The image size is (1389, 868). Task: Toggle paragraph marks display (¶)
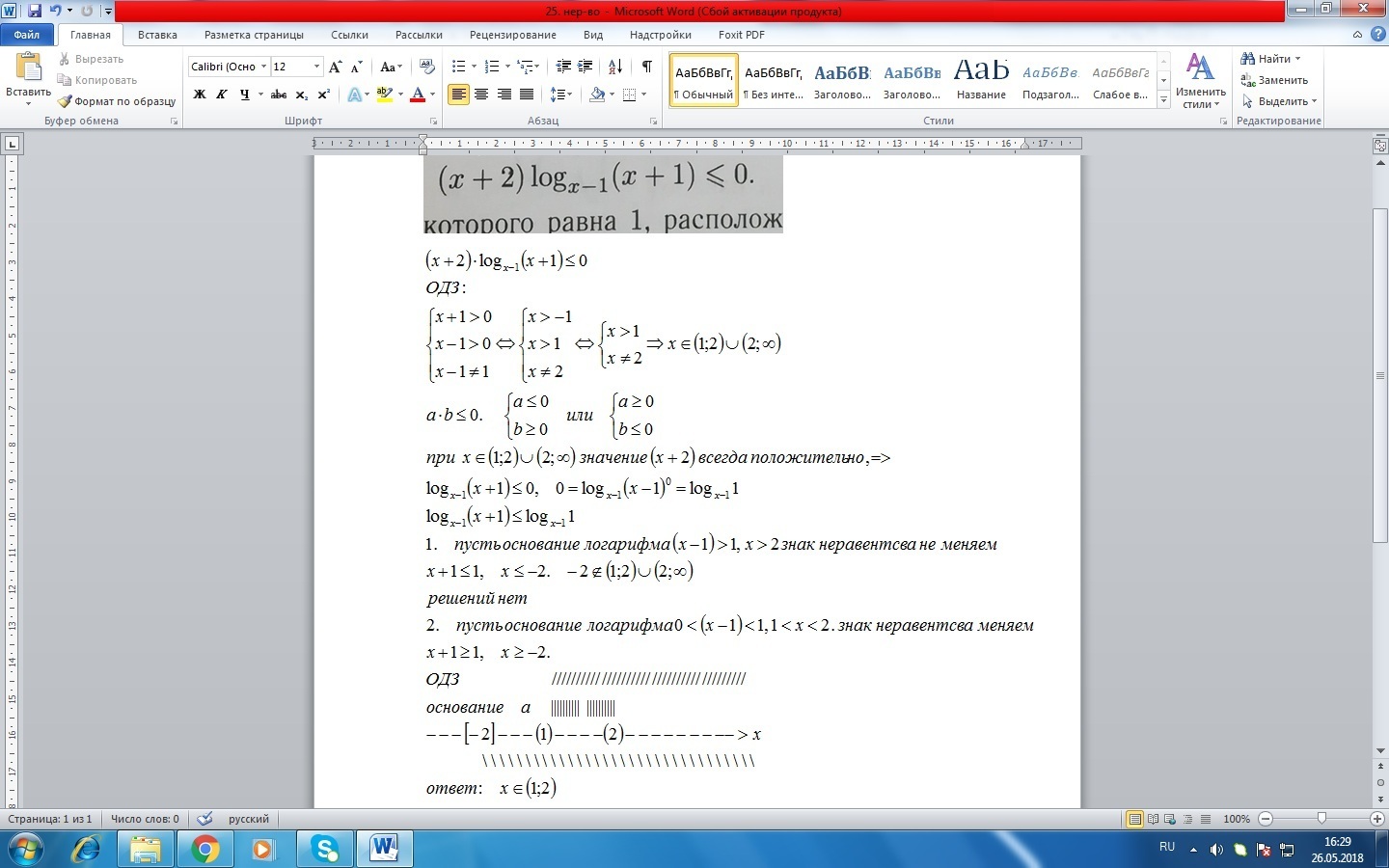click(646, 67)
